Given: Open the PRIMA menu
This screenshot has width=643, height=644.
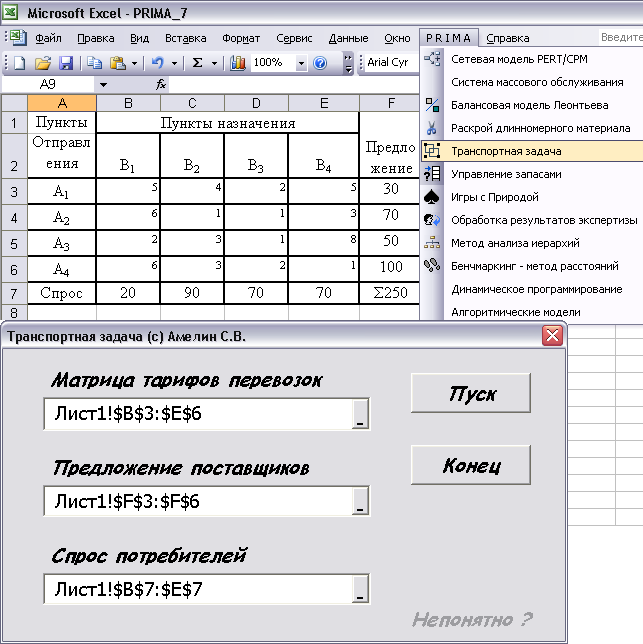Looking at the screenshot, I should 448,38.
